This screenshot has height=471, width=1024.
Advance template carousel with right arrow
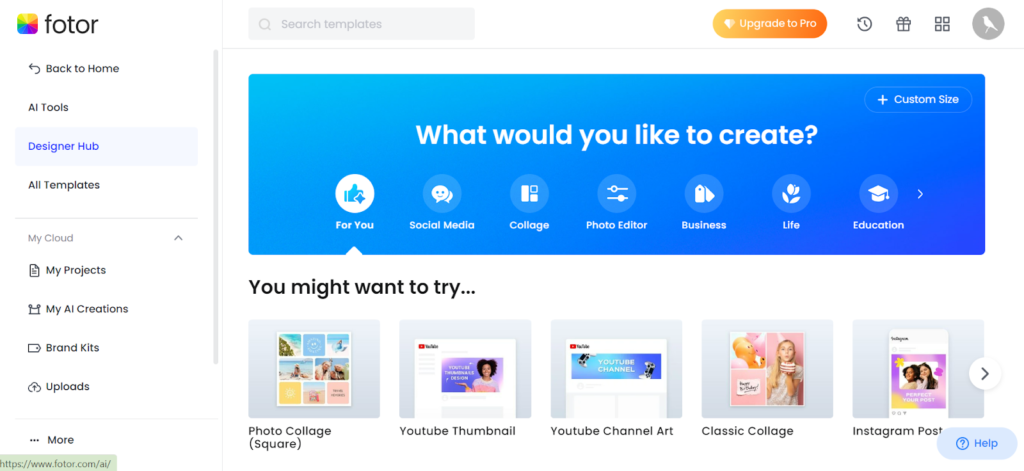985,374
